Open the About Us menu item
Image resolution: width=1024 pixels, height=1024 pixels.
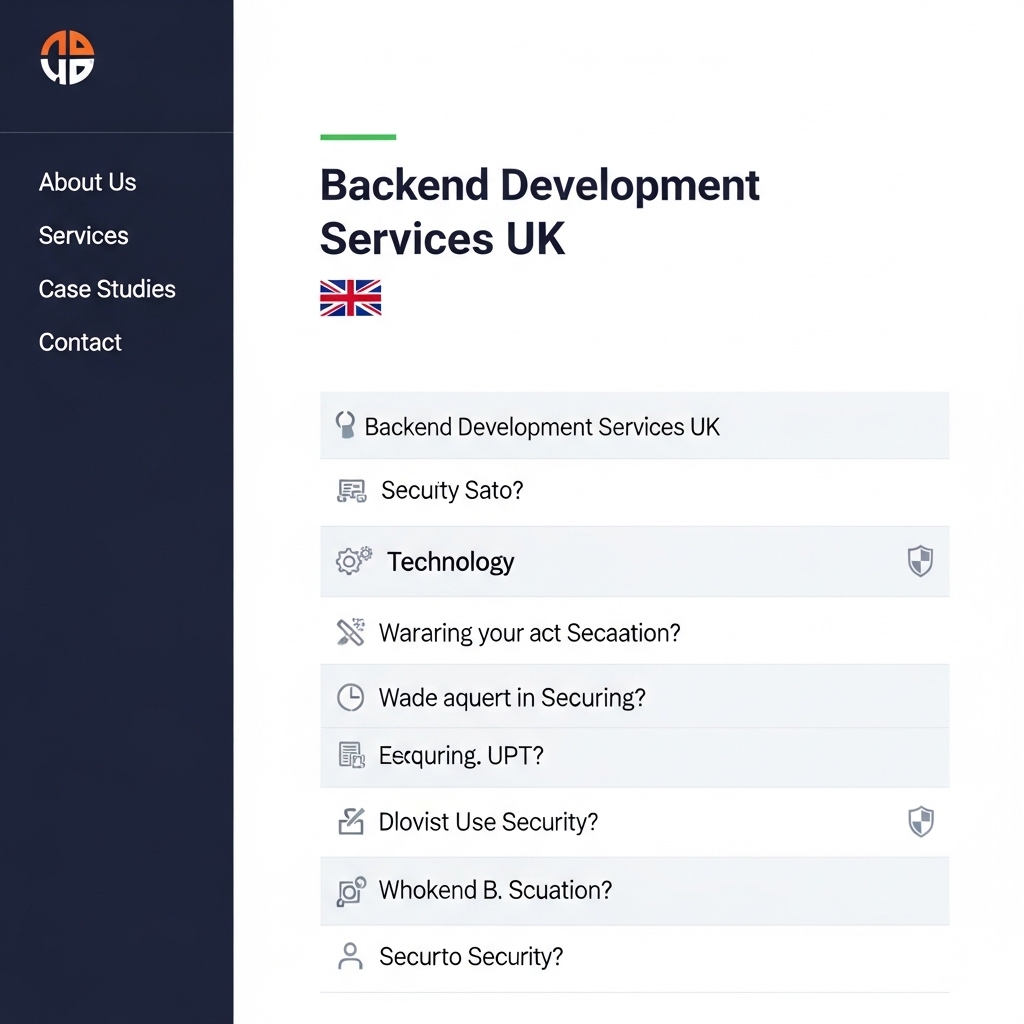click(87, 182)
